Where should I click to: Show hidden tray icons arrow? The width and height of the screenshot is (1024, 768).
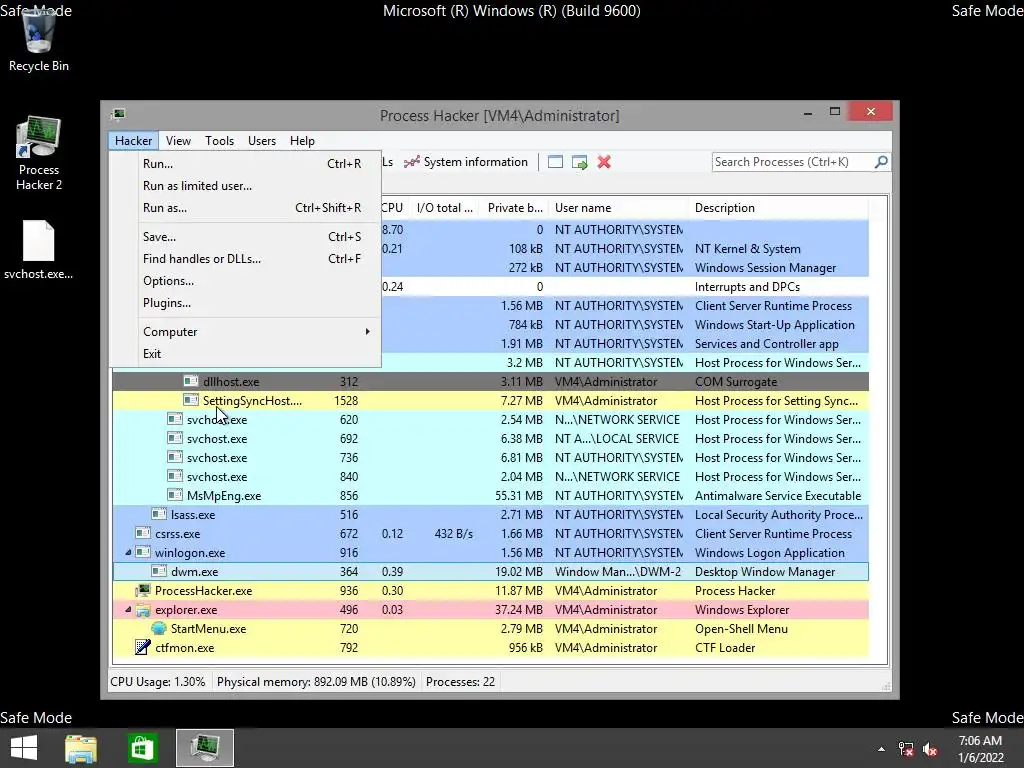pos(881,749)
